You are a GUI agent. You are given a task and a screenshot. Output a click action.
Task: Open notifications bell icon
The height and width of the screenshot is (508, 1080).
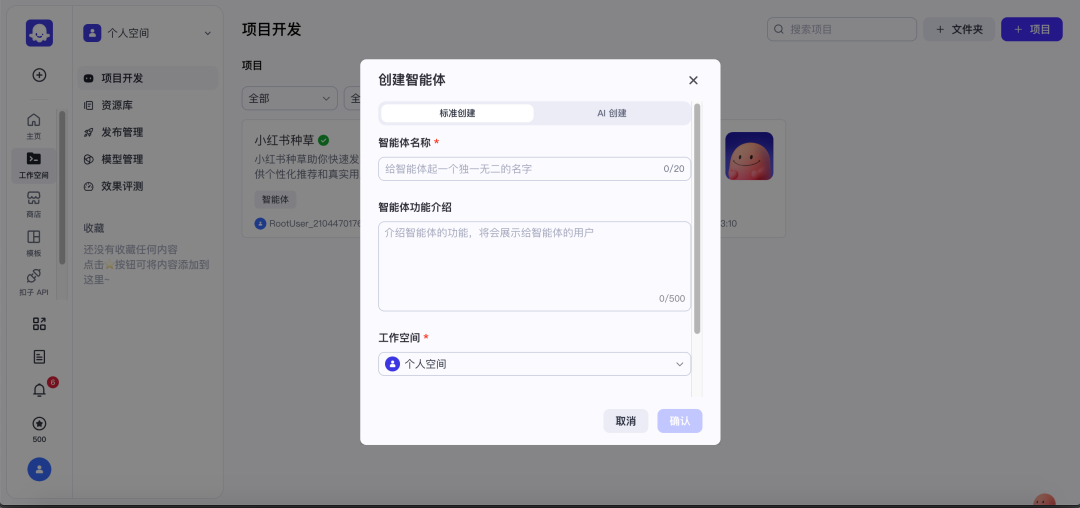click(39, 390)
